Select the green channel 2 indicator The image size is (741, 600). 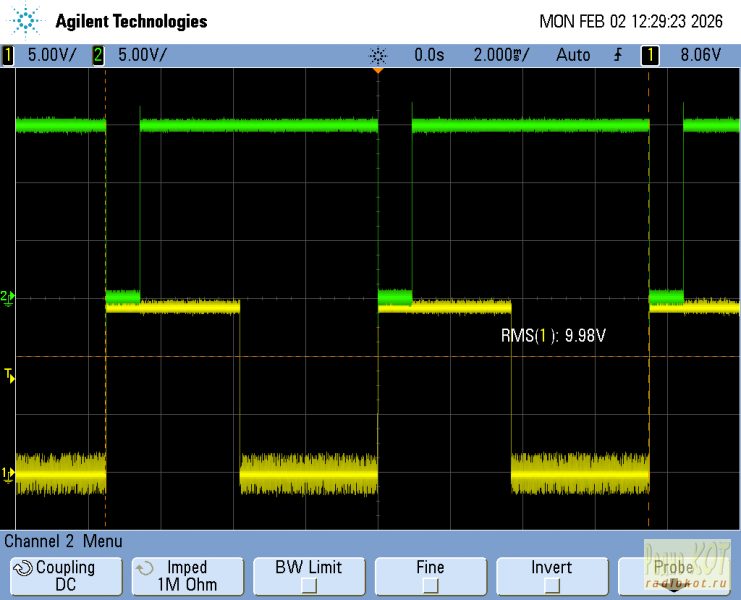click(98, 55)
